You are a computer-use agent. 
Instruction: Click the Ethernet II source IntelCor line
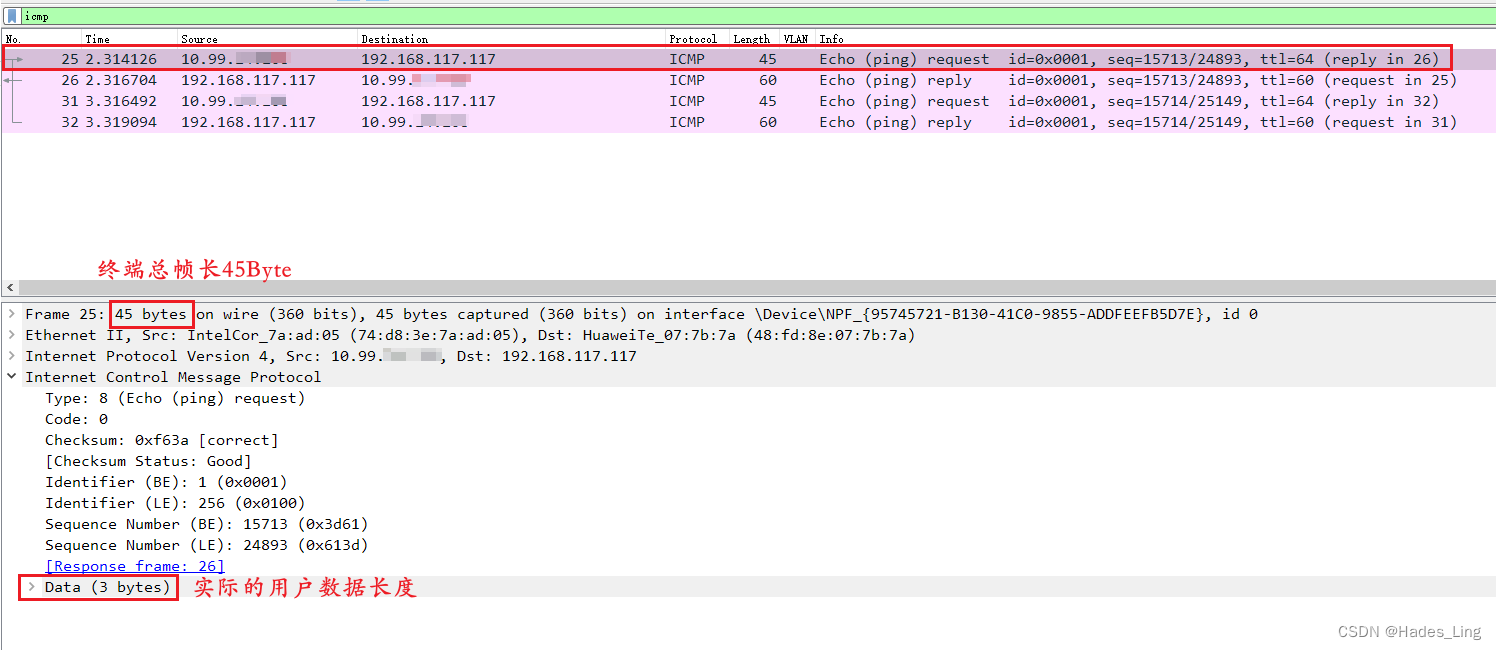pyautogui.click(x=470, y=335)
